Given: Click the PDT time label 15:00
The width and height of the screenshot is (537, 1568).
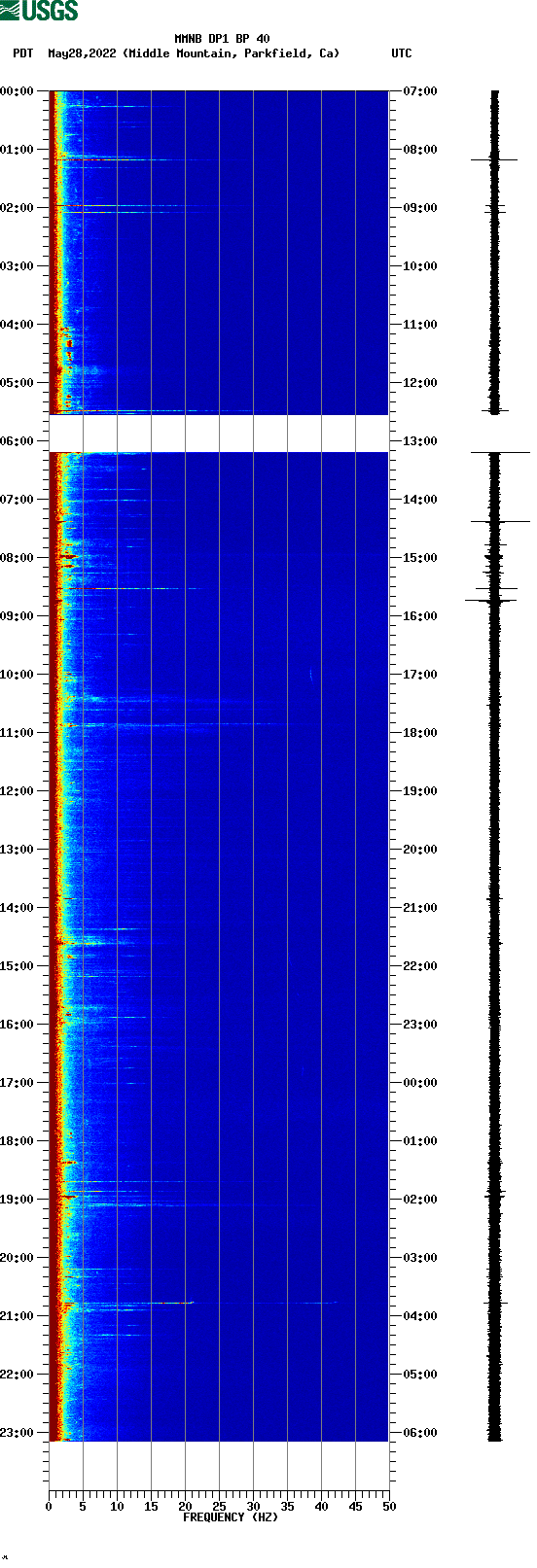Looking at the screenshot, I should (17, 966).
